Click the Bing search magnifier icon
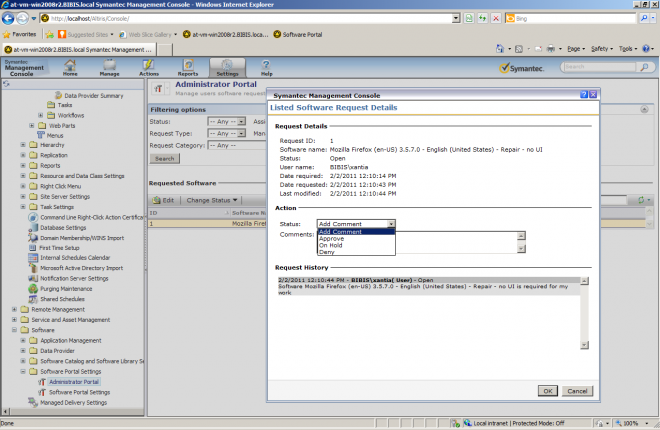The width and height of the screenshot is (660, 430). pos(644,19)
